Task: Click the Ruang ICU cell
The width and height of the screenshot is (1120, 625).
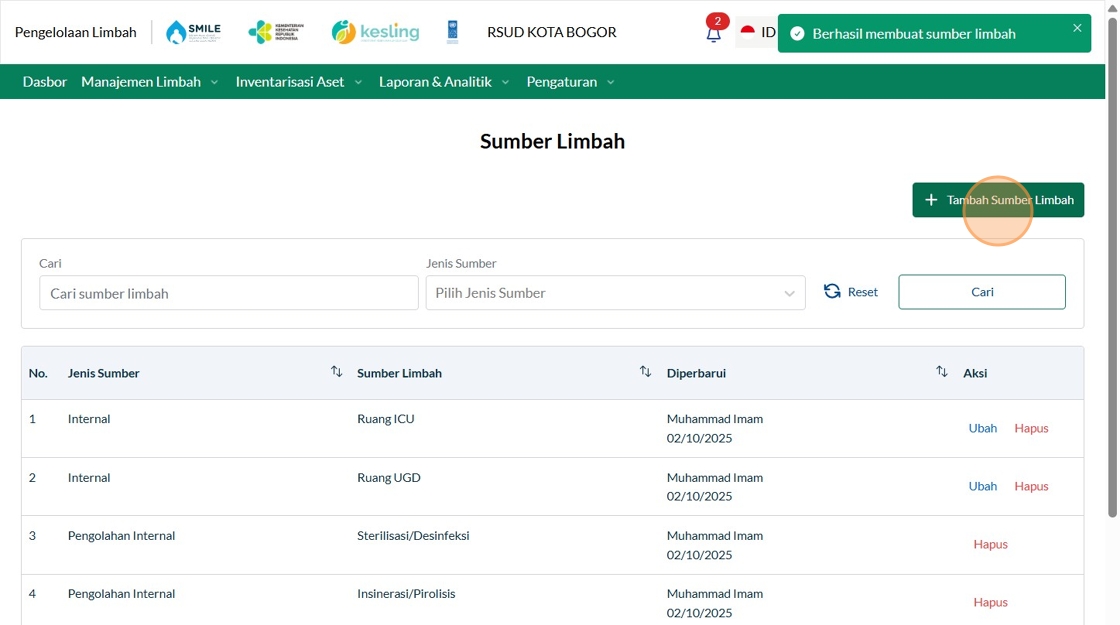Action: pos(386,419)
